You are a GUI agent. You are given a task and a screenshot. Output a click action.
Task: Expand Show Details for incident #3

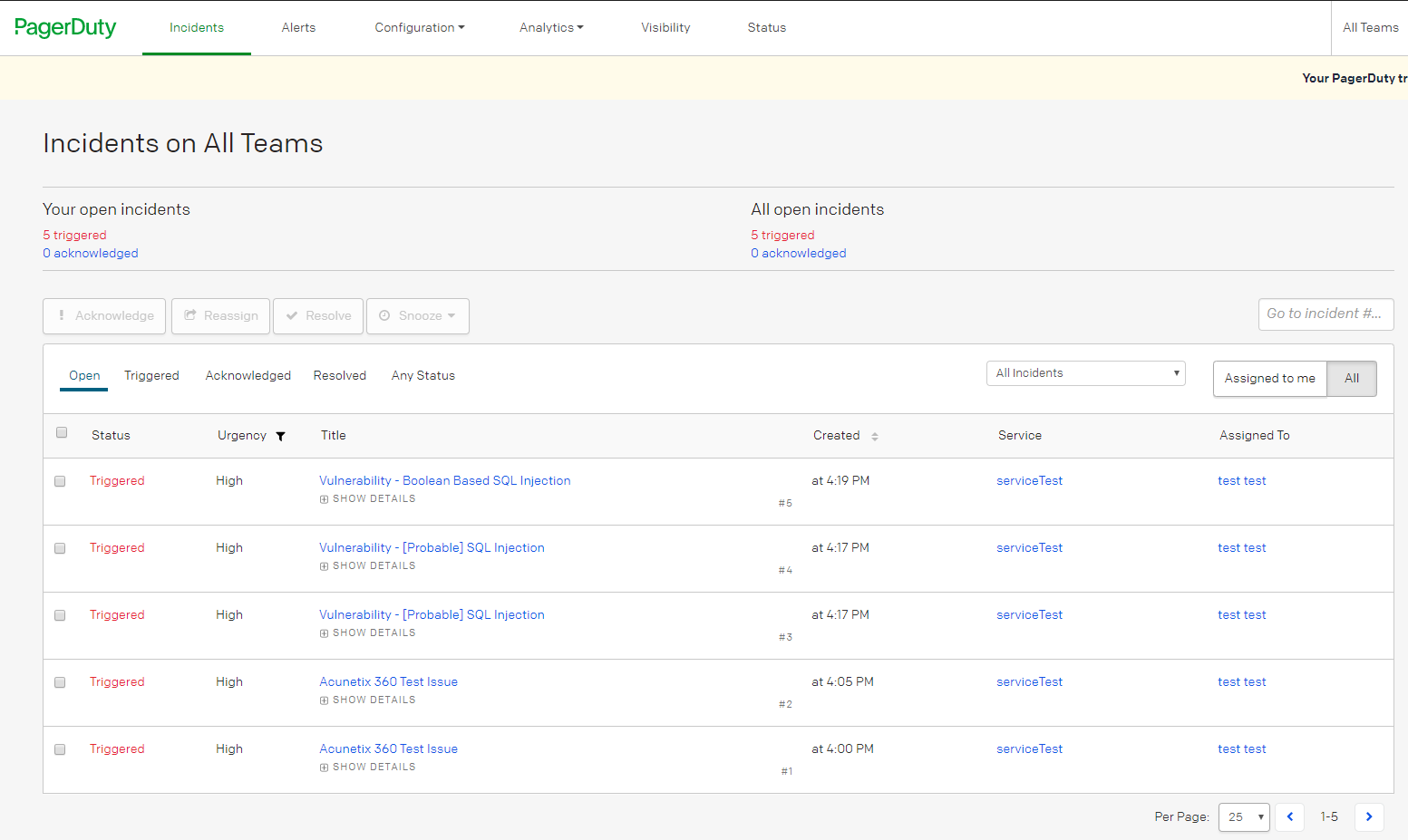coord(367,633)
